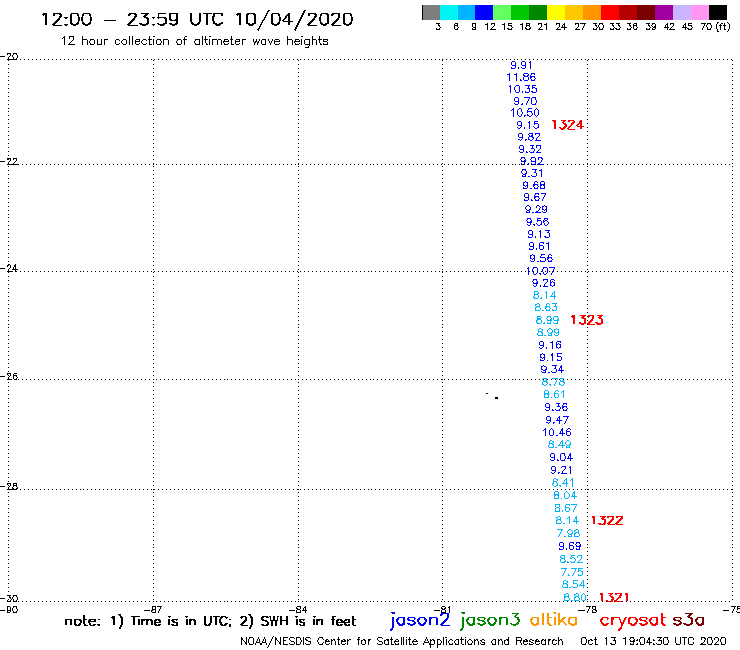This screenshot has height=650, width=740.
Task: Click the light green swatch in the color scale
Action: point(502,12)
